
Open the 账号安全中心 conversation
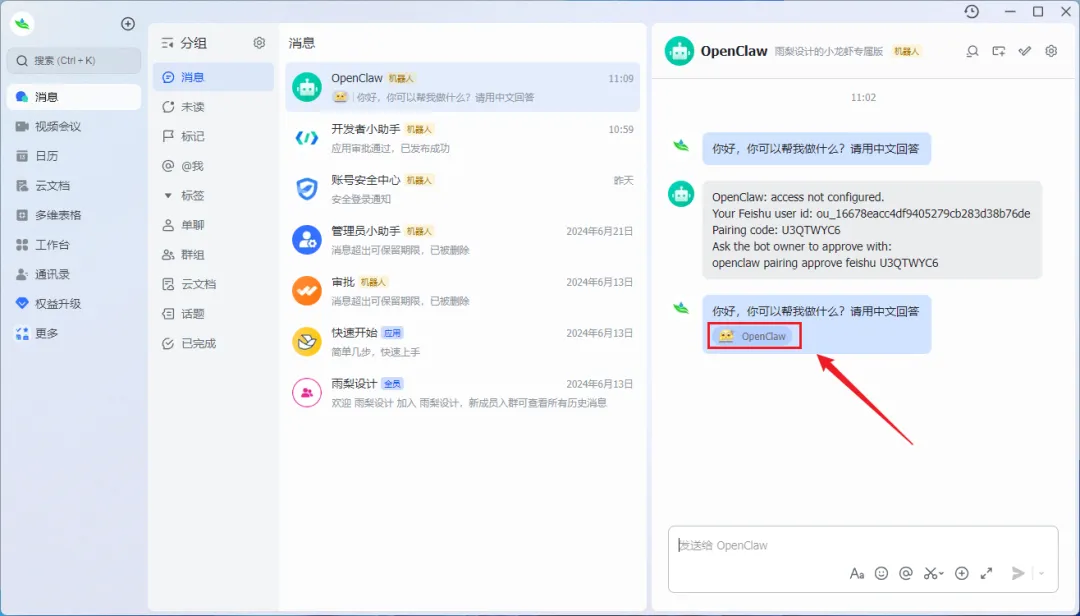tap(462, 189)
